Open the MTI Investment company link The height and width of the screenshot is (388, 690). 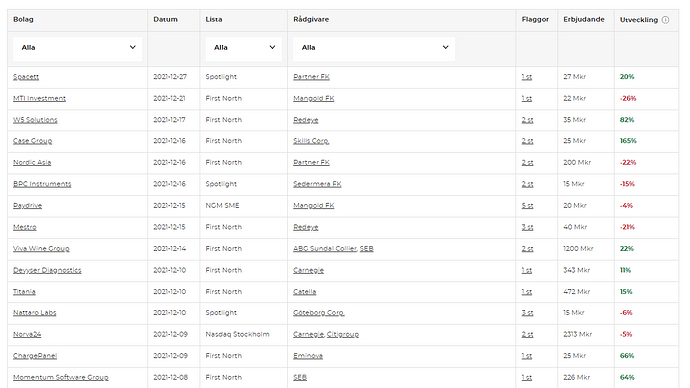coord(39,98)
